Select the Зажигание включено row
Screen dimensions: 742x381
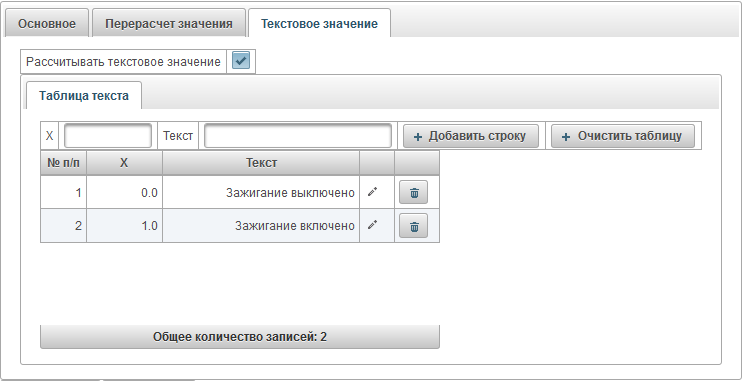click(x=240, y=226)
